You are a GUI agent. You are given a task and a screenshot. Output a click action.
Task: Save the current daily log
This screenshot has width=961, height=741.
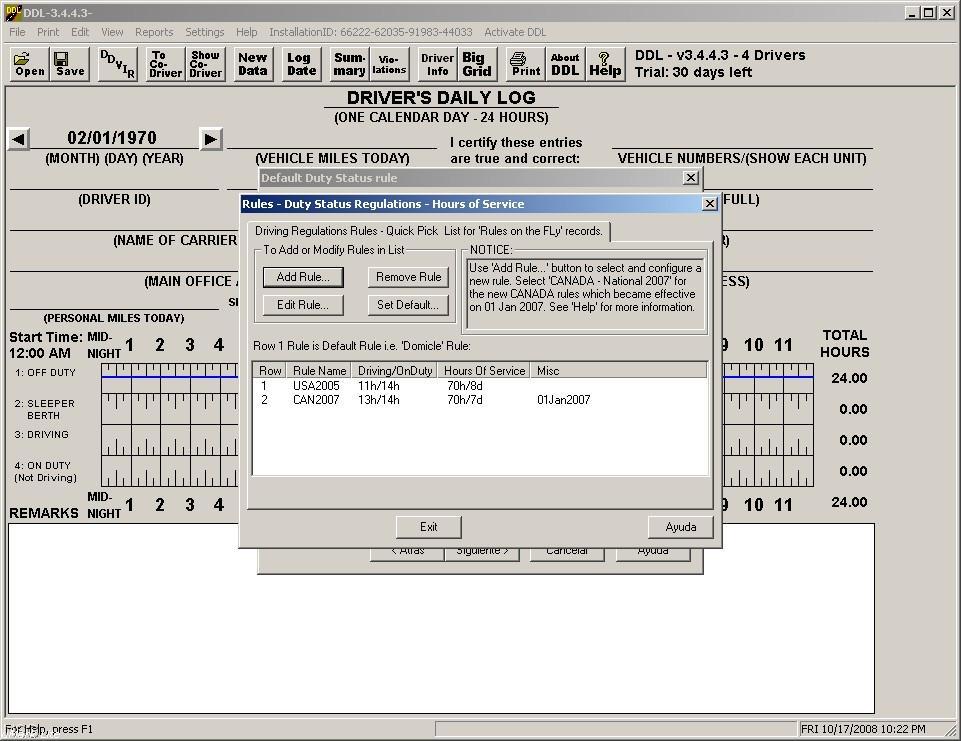(x=68, y=64)
